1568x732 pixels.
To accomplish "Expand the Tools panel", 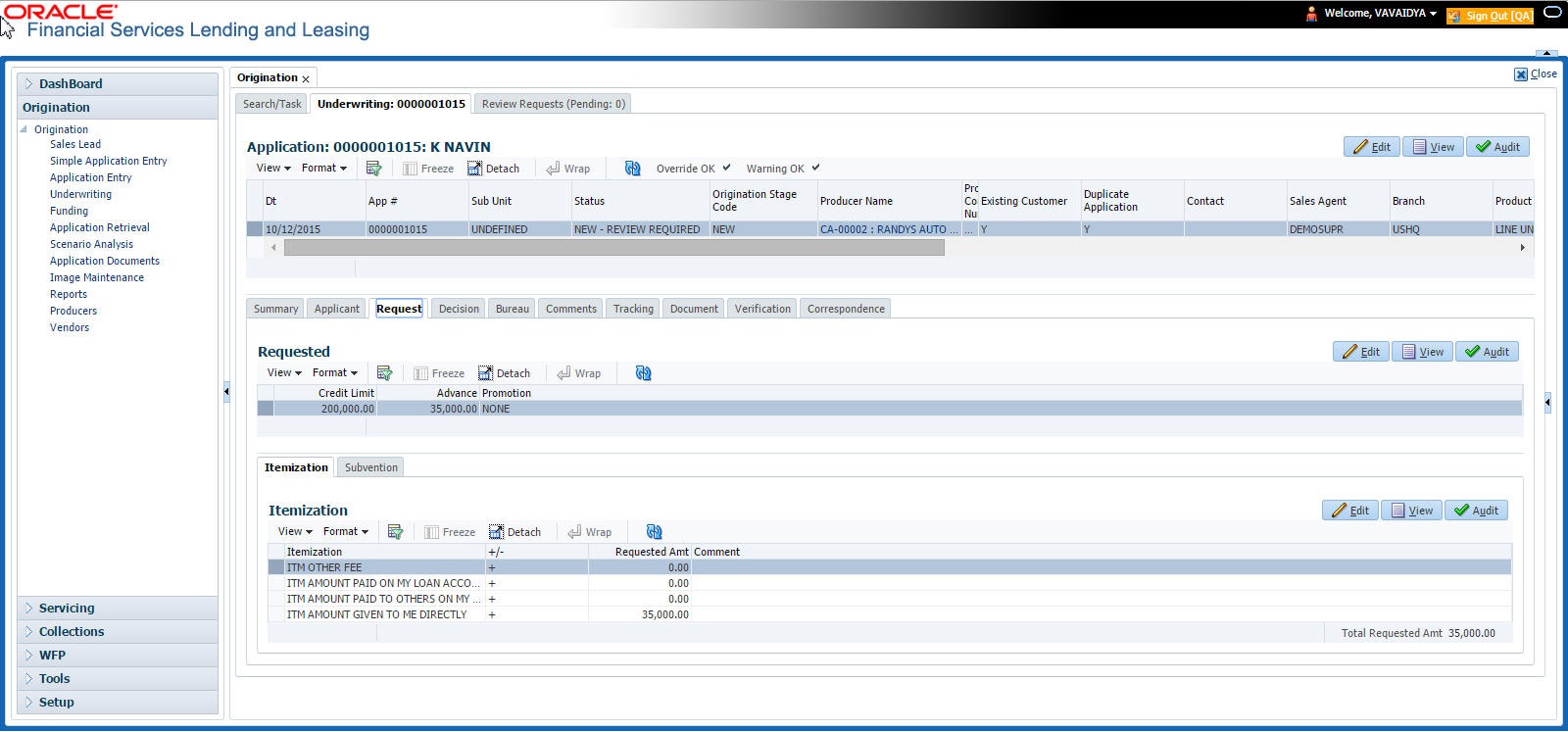I will (118, 679).
